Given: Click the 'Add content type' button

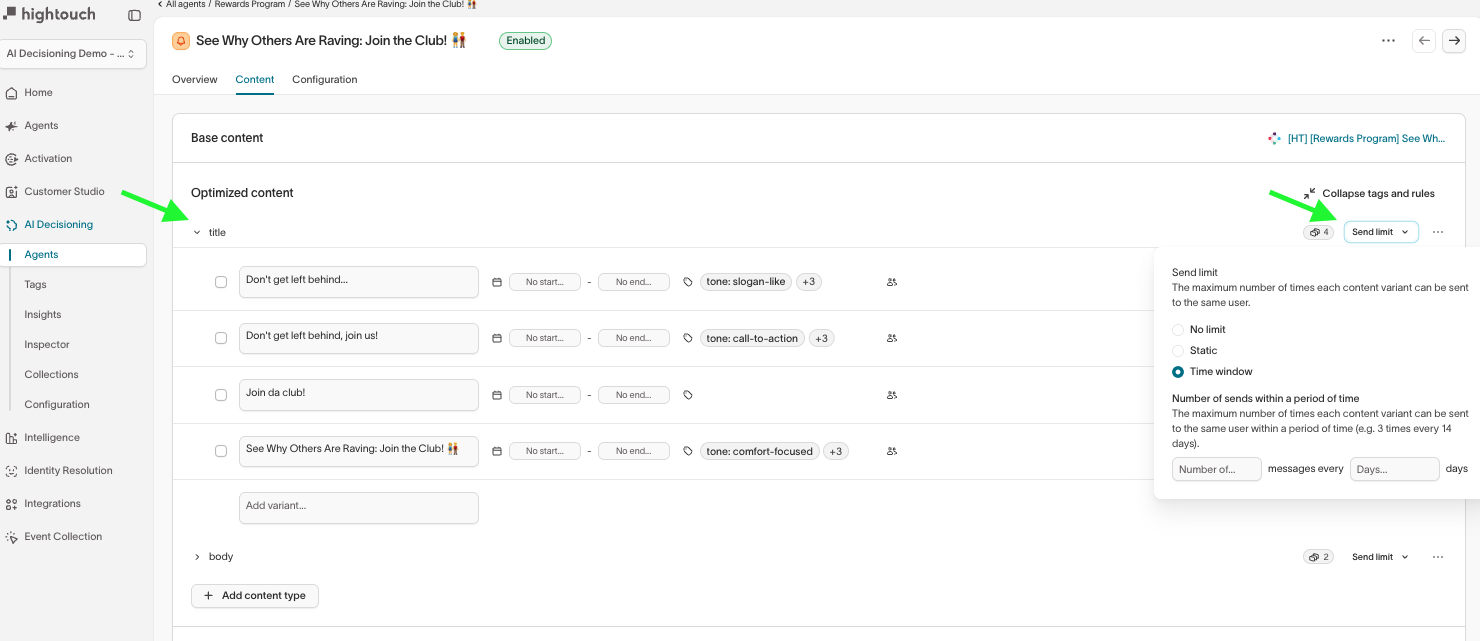Looking at the screenshot, I should point(255,596).
